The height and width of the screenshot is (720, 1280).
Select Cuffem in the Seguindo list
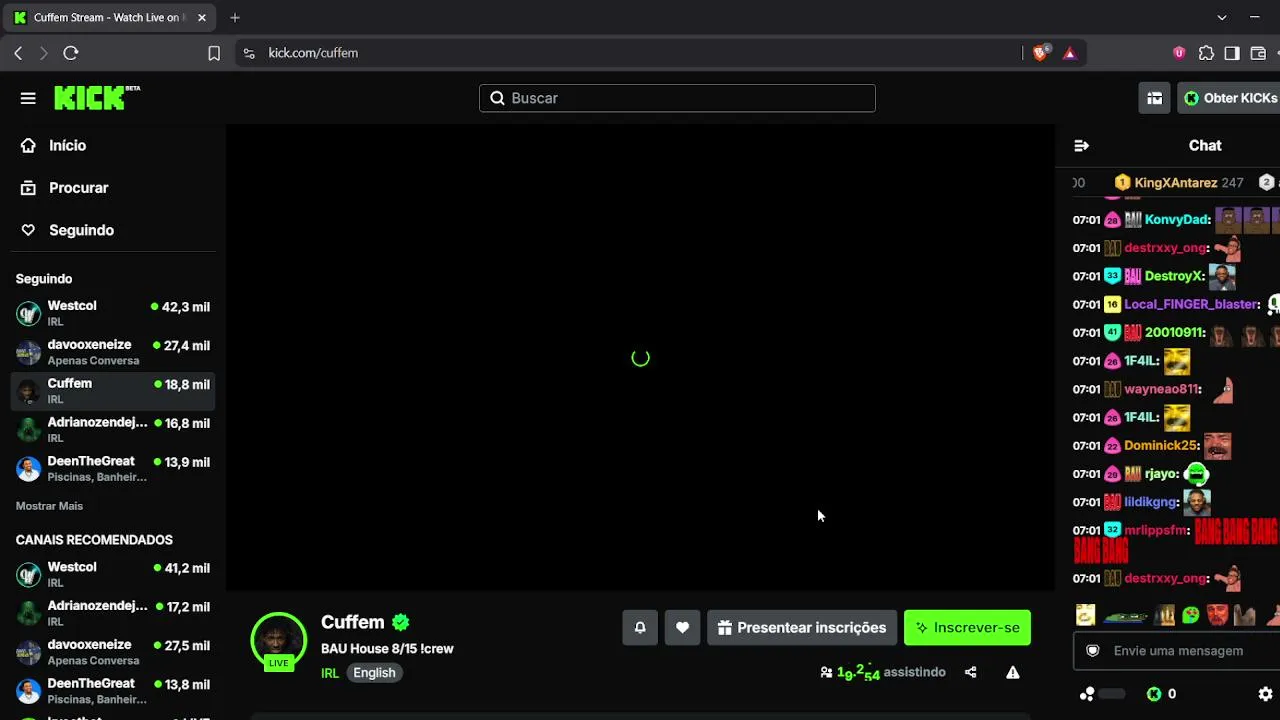[x=113, y=391]
